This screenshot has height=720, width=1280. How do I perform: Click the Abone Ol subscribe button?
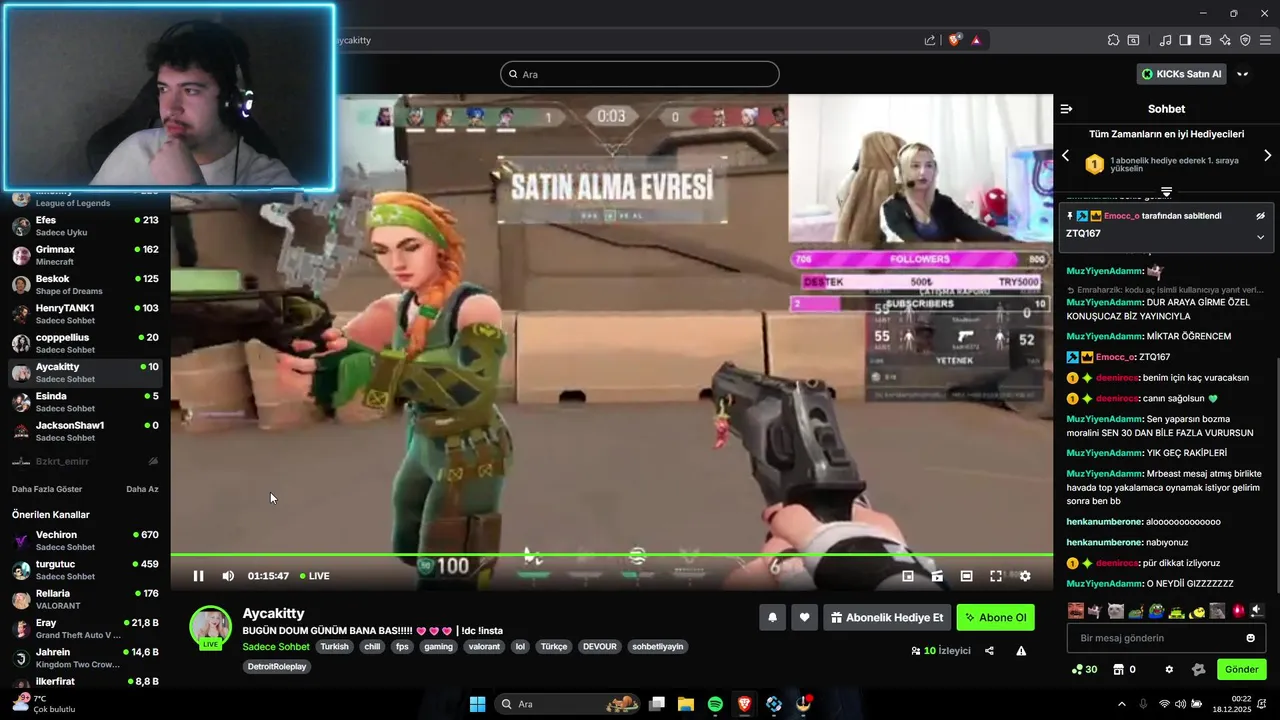coord(995,618)
